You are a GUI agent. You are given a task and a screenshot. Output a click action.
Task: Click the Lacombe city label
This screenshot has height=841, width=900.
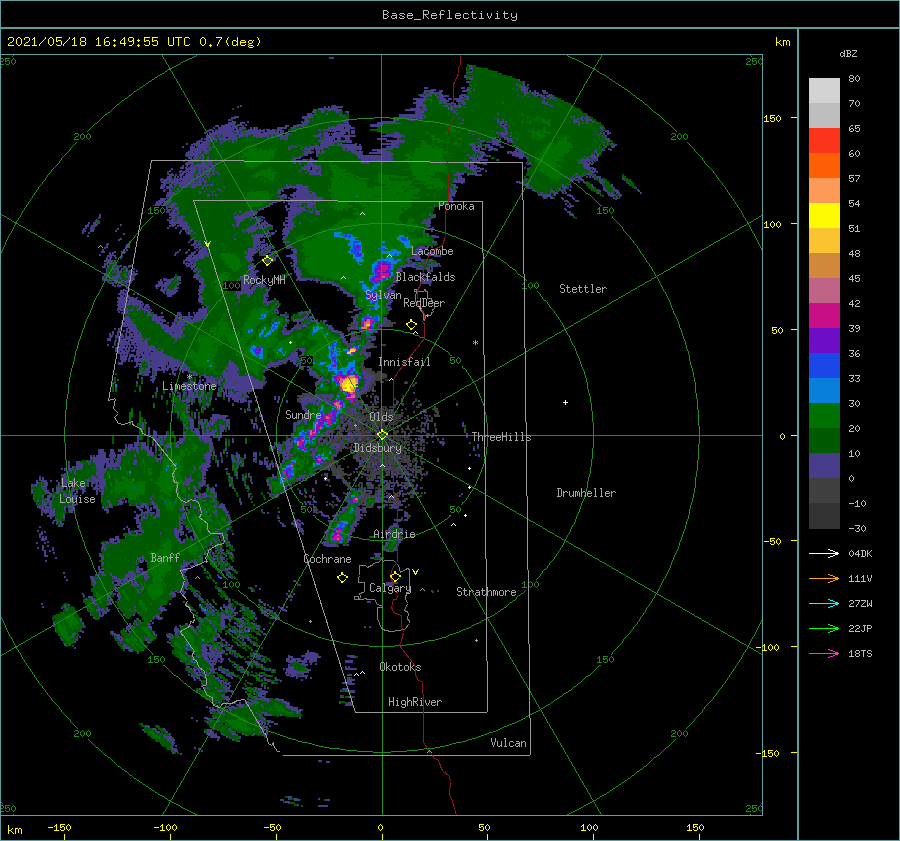click(x=432, y=251)
